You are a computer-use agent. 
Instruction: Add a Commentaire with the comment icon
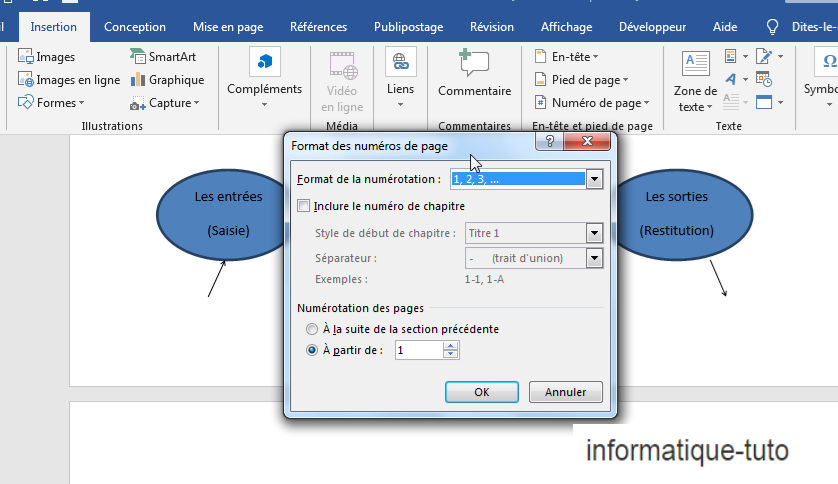click(x=474, y=64)
